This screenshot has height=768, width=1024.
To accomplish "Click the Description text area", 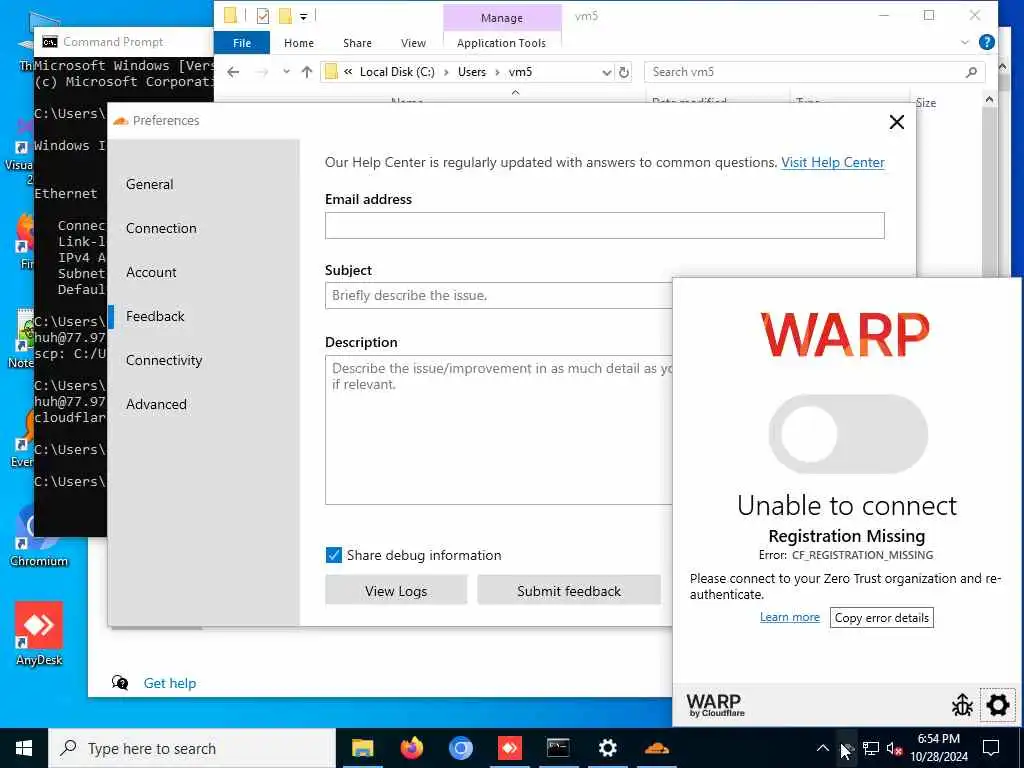I will tap(499, 430).
